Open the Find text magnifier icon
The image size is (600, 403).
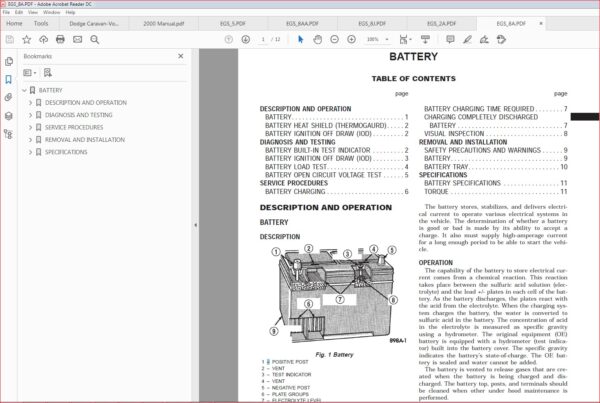point(95,39)
